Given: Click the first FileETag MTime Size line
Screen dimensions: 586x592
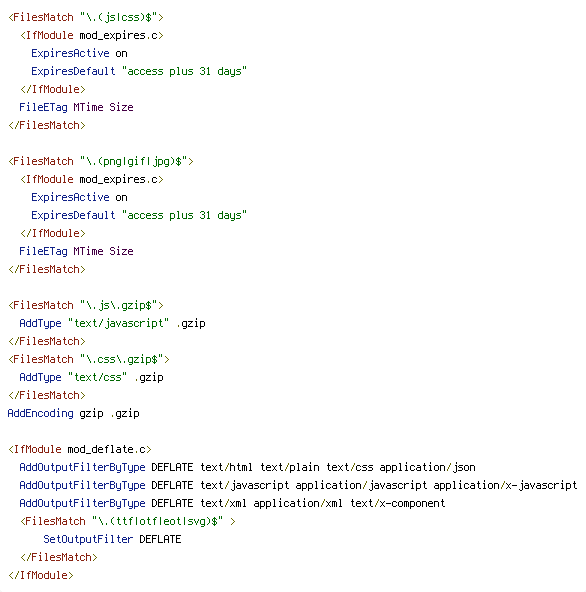Looking at the screenshot, I should pyautogui.click(x=76, y=107).
